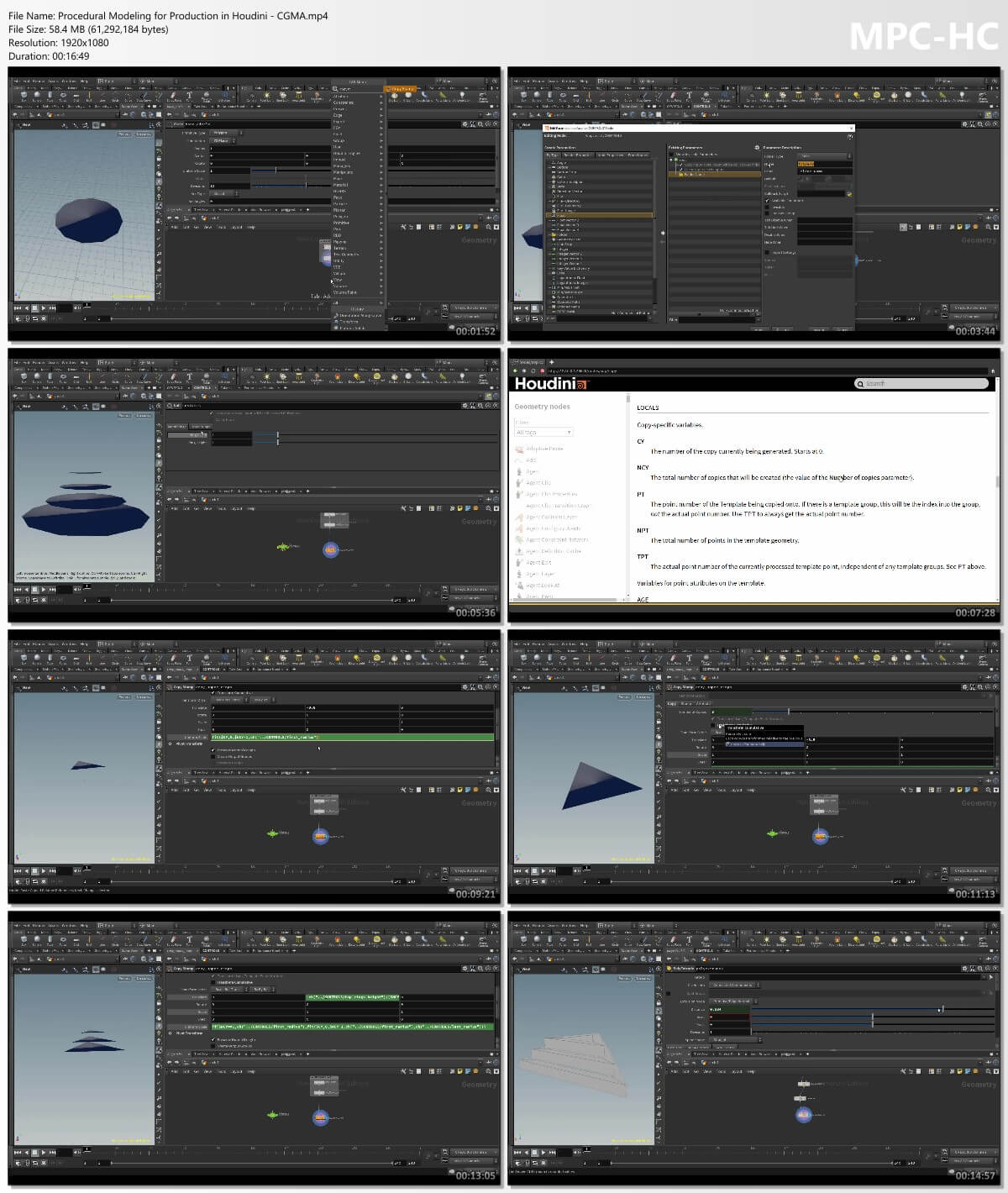
Task: Open the 'Agent Layer' node link in docs sidebar
Action: [540, 574]
